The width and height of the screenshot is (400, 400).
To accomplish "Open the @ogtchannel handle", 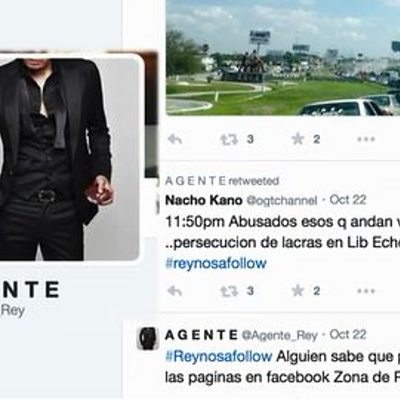I will pyautogui.click(x=282, y=201).
